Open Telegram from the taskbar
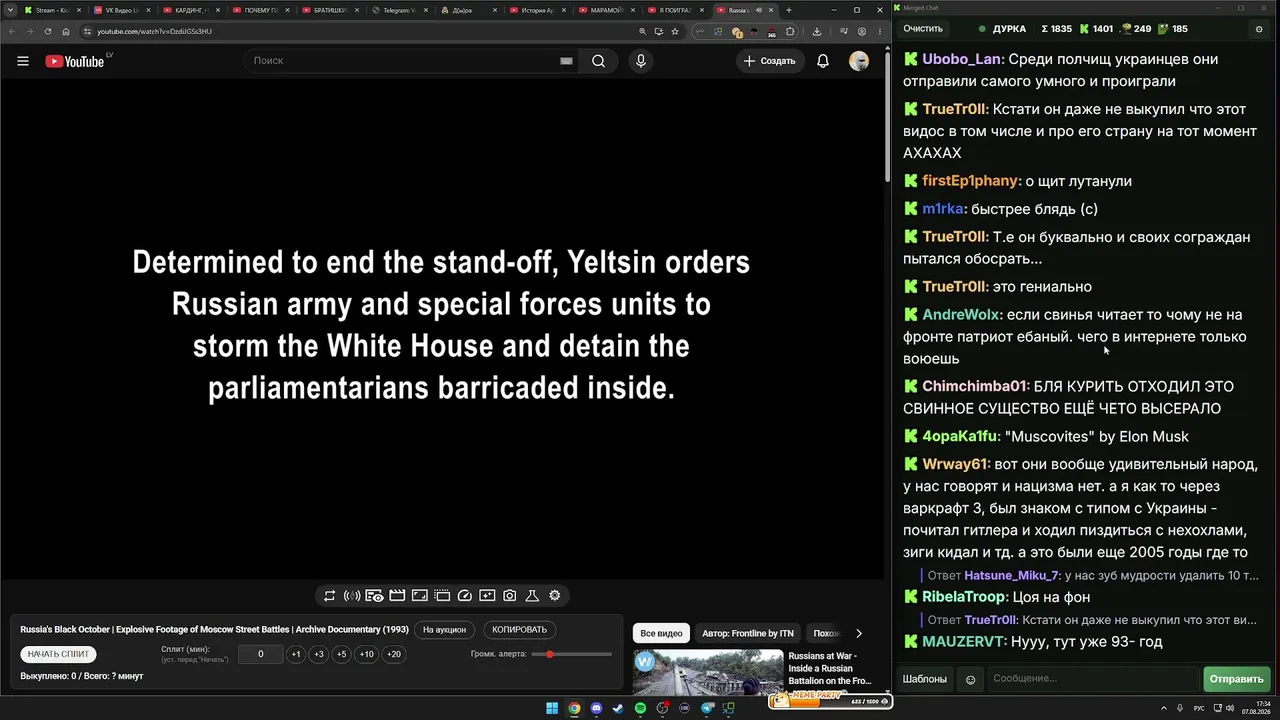 tap(707, 709)
